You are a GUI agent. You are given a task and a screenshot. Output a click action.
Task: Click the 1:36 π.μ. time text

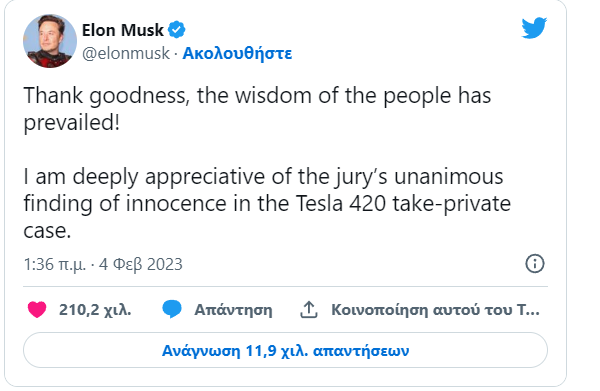[55, 264]
